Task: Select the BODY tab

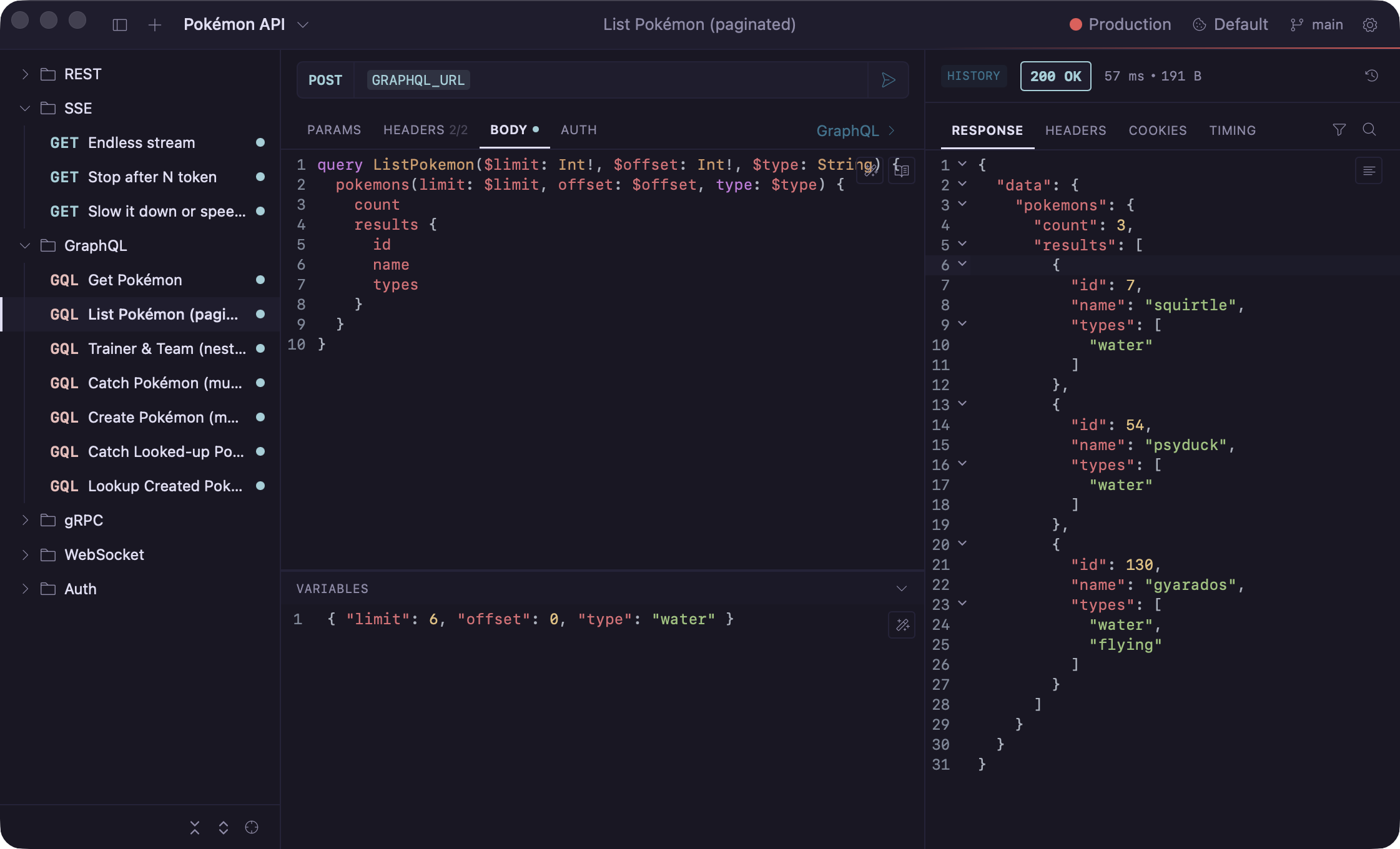Action: (x=515, y=130)
